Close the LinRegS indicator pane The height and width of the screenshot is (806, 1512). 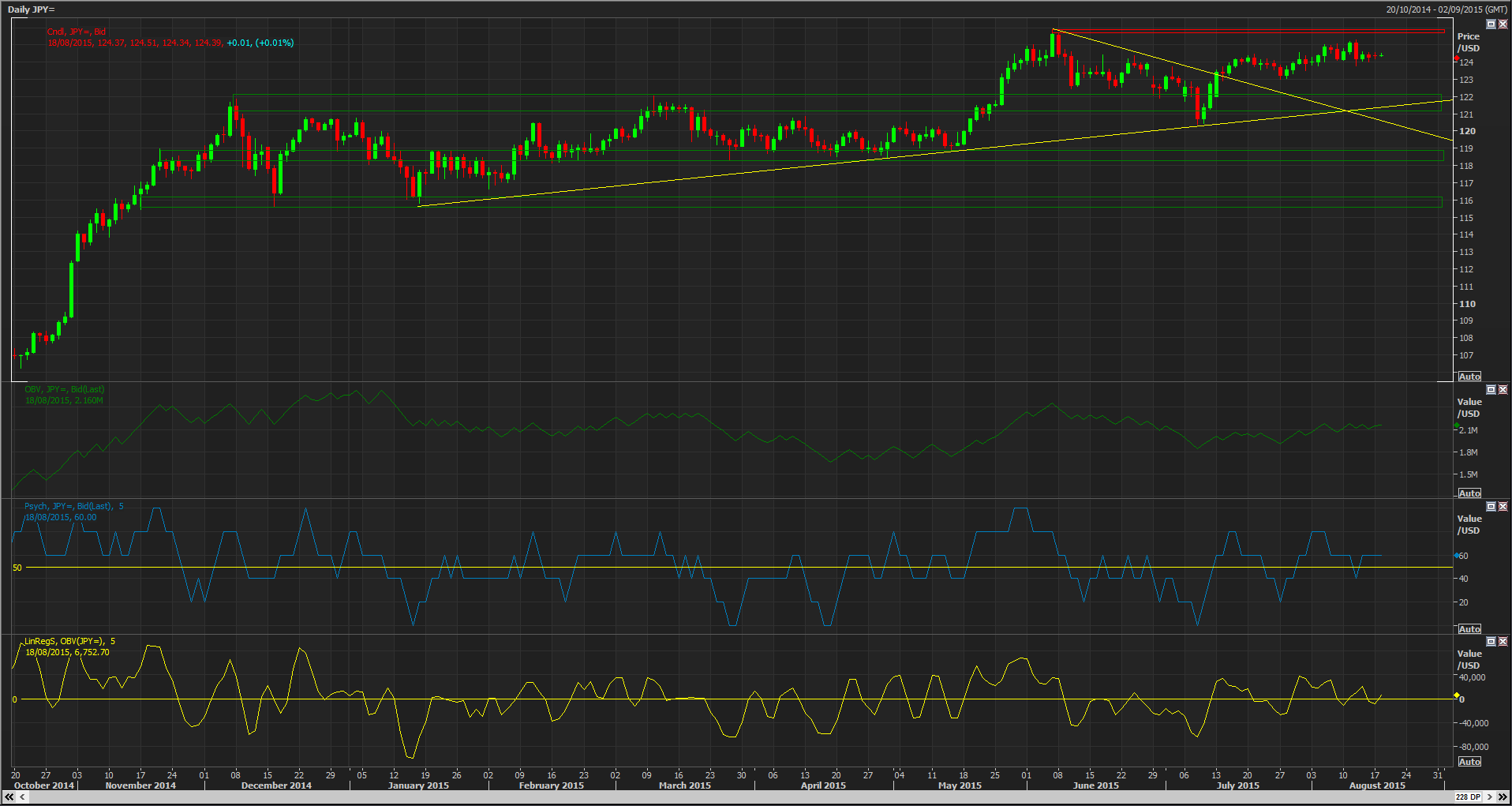(x=1503, y=642)
